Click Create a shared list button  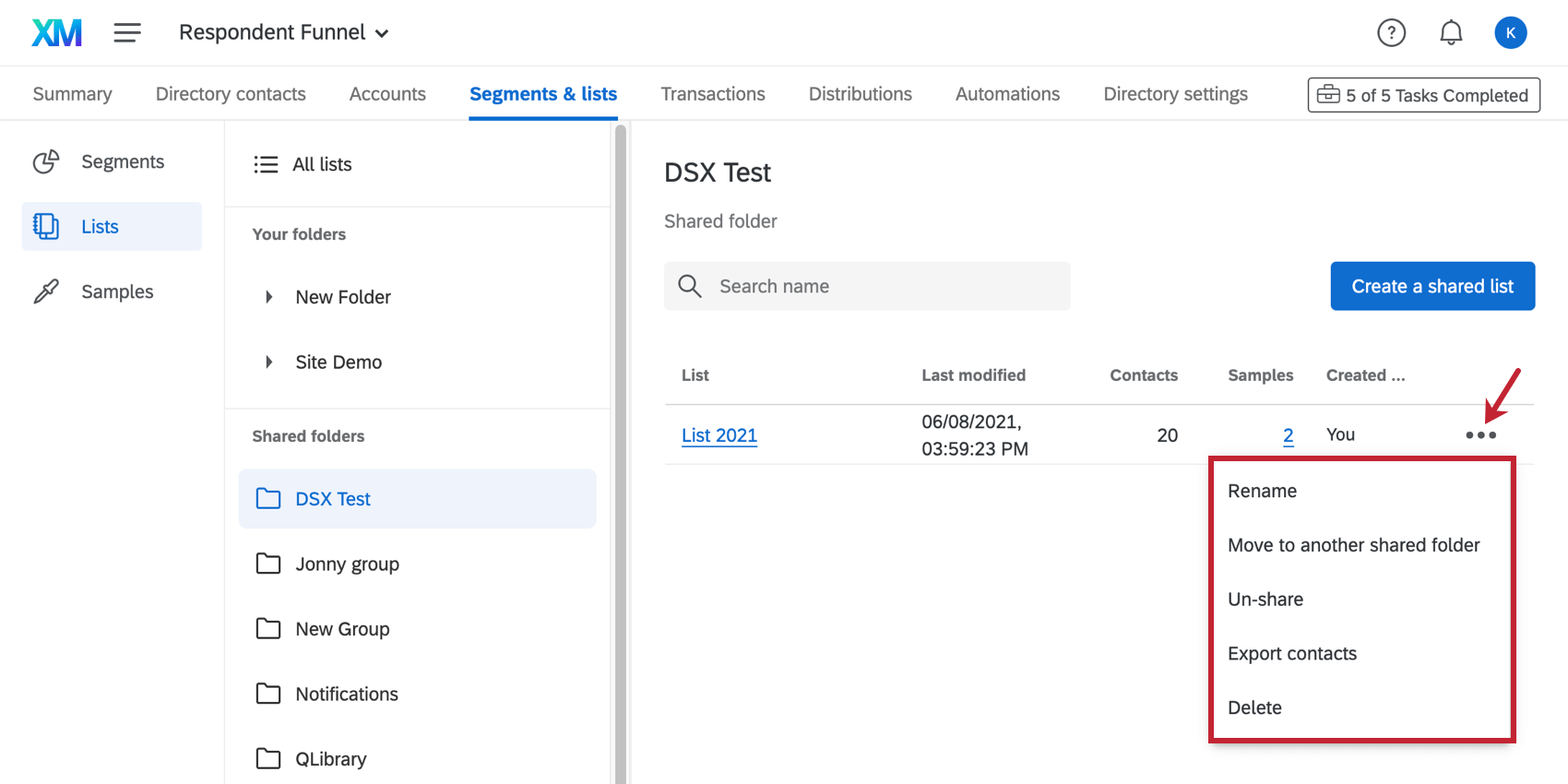pos(1432,287)
